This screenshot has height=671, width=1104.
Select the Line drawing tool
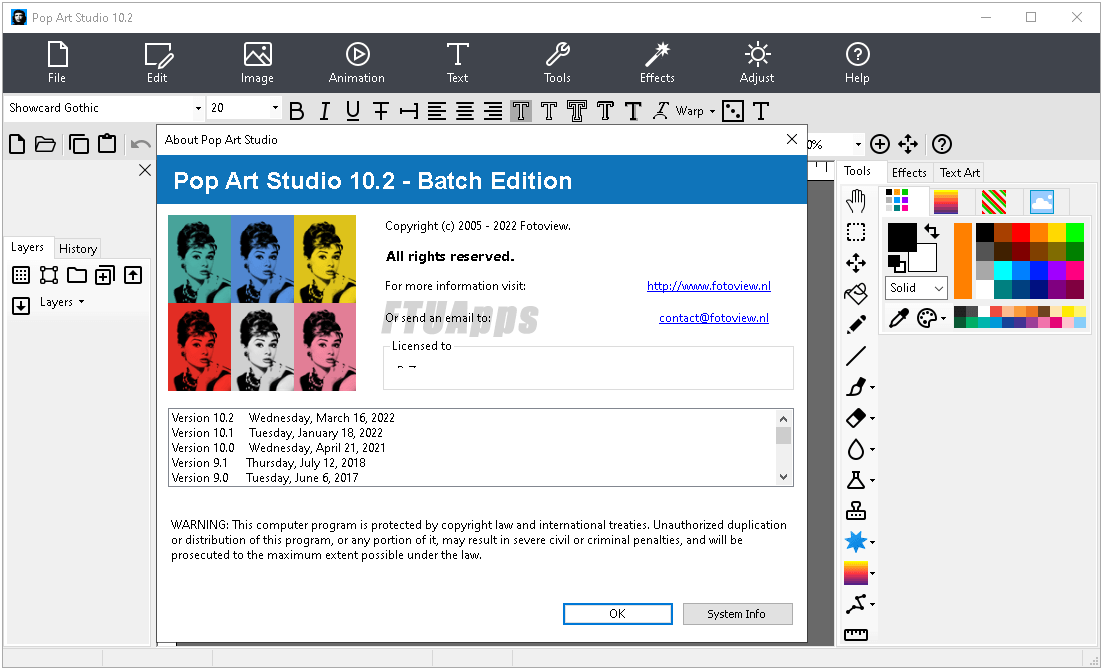[x=855, y=356]
